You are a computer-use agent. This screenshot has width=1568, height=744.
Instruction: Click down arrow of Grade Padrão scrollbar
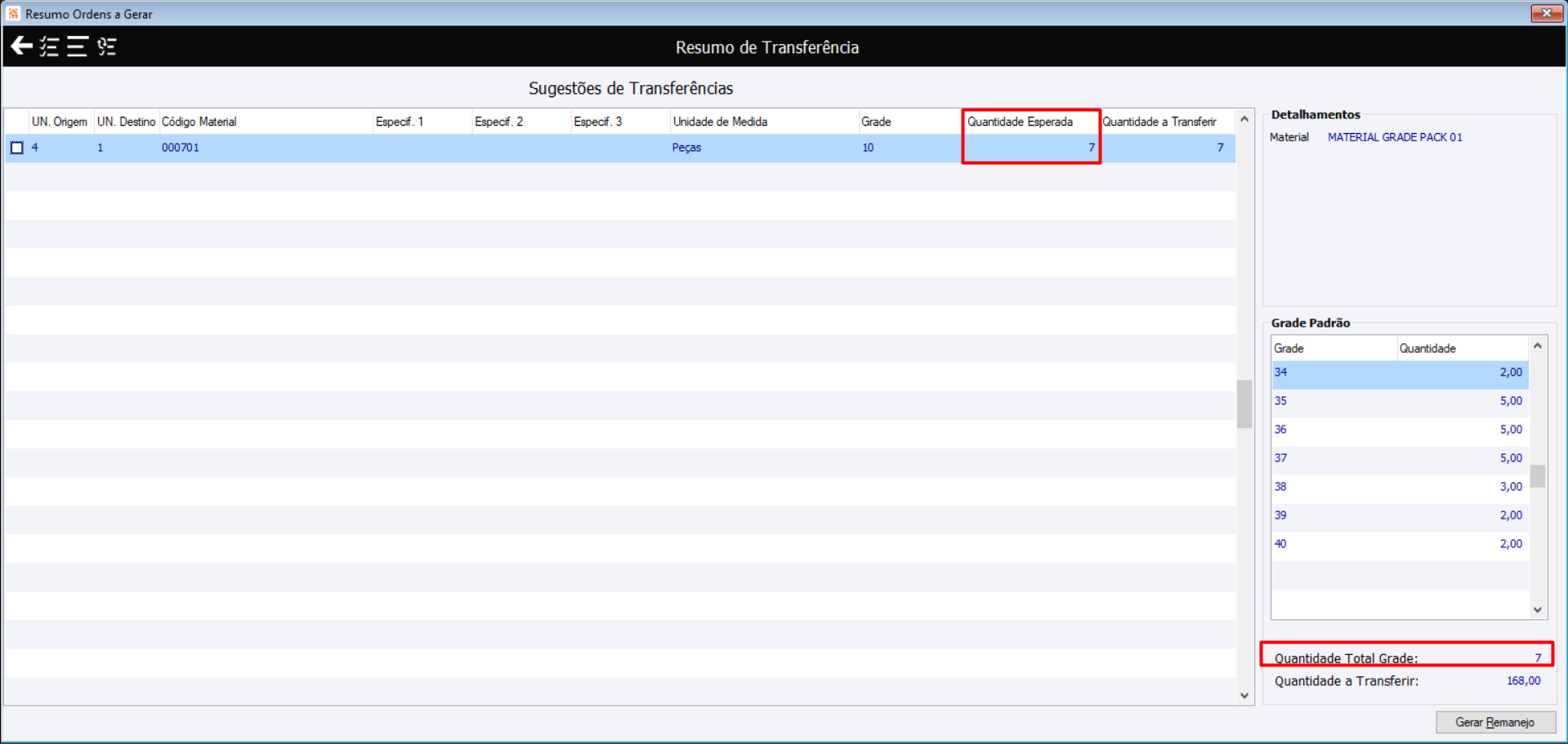pyautogui.click(x=1538, y=609)
